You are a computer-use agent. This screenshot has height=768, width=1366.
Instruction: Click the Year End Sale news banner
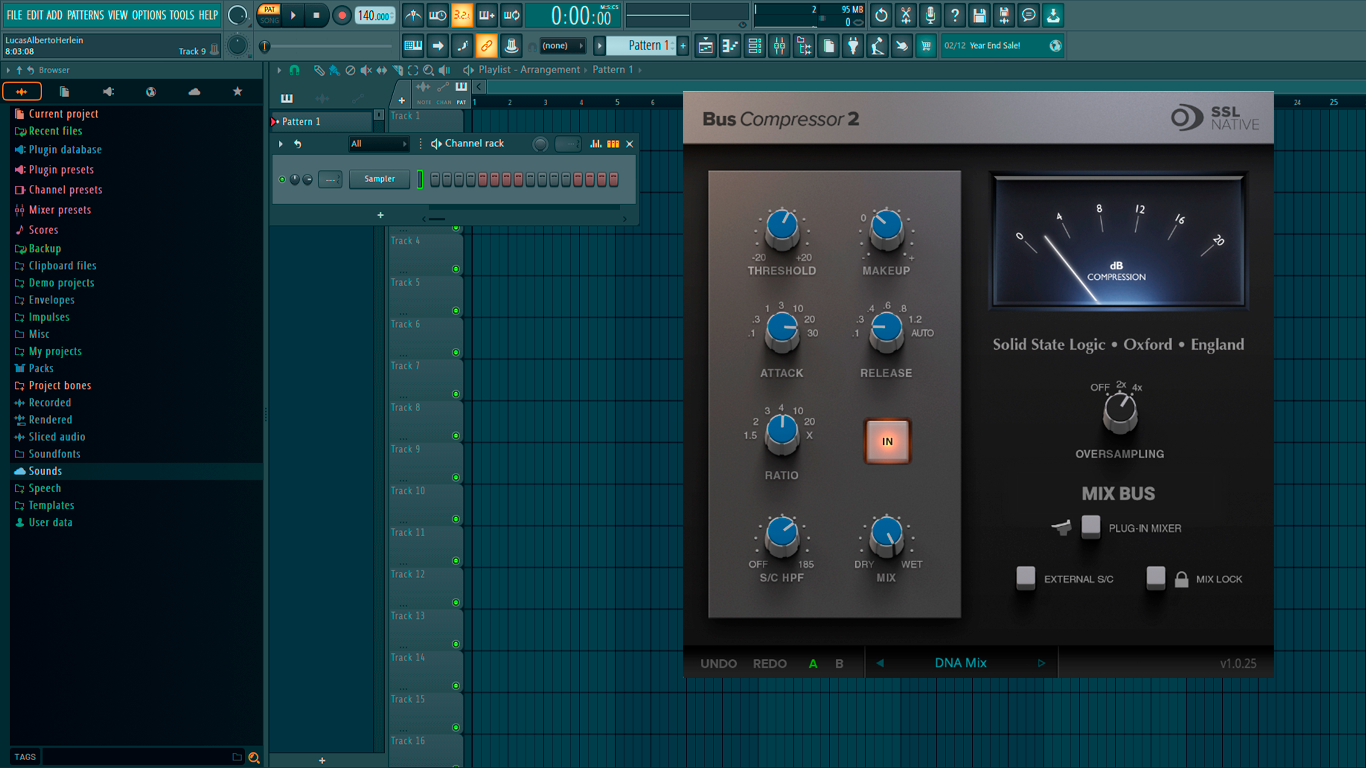tap(1003, 45)
